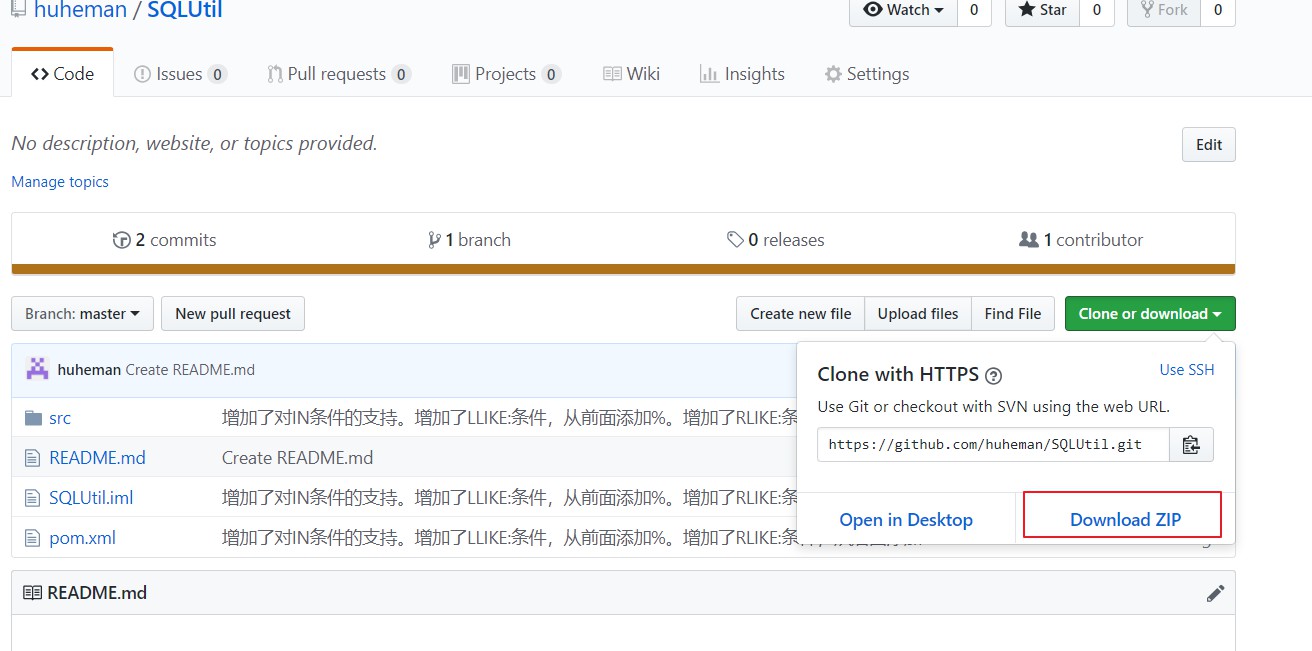Go to the Pull requests tab

pyautogui.click(x=339, y=74)
